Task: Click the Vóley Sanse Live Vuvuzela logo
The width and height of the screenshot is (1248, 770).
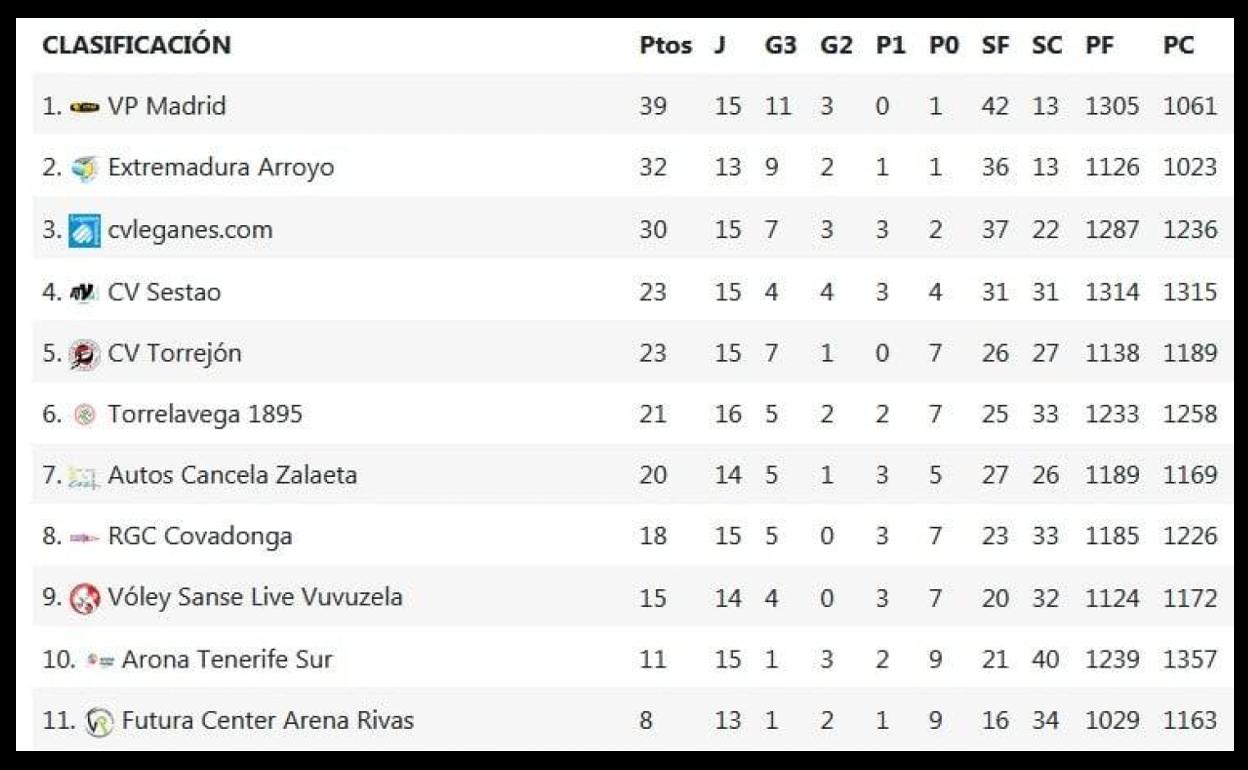Action: click(85, 599)
